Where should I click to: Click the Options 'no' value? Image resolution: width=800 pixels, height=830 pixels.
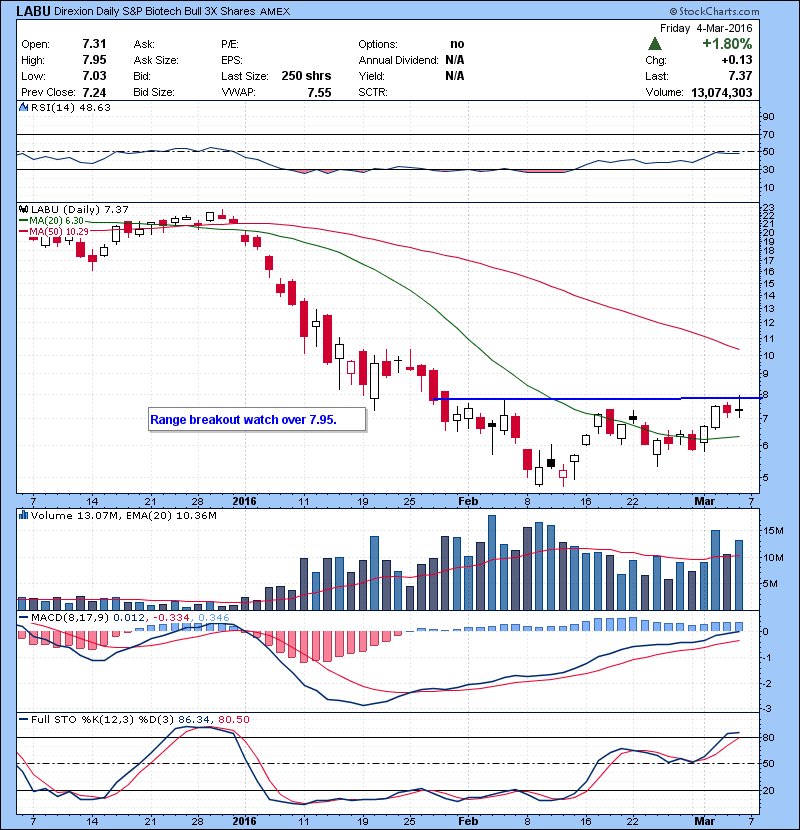457,44
